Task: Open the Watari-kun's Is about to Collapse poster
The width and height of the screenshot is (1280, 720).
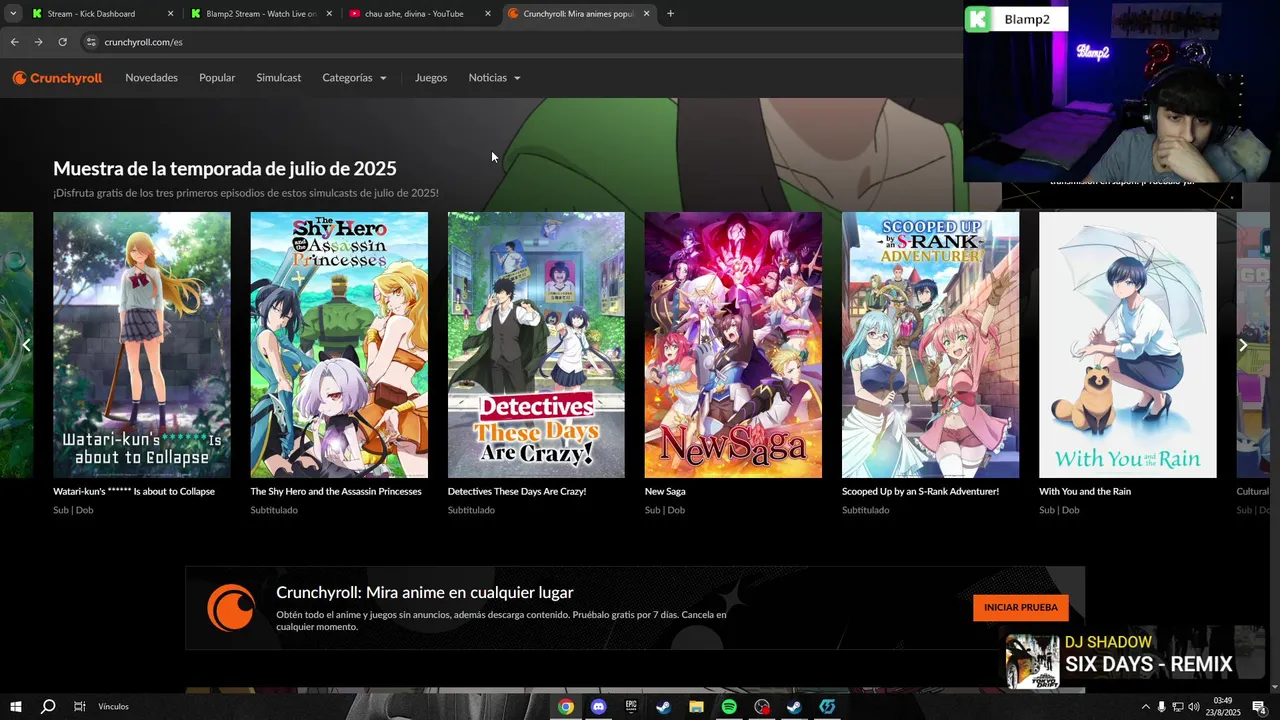Action: (x=142, y=345)
